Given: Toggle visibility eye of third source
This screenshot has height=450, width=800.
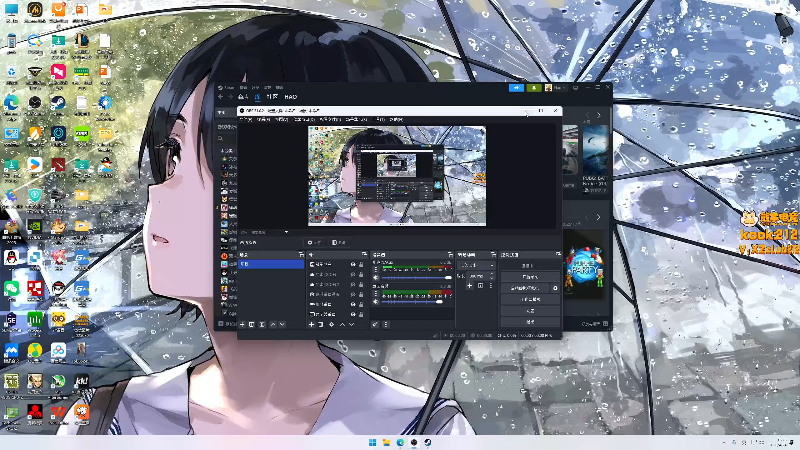Looking at the screenshot, I should click(x=353, y=284).
